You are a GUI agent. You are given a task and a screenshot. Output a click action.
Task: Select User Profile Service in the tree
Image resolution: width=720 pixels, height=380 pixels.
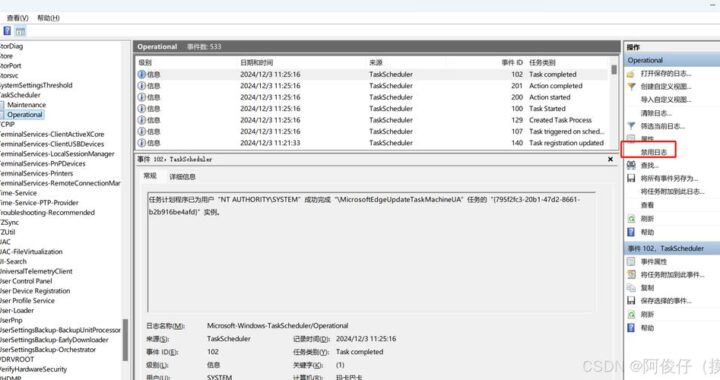28,301
